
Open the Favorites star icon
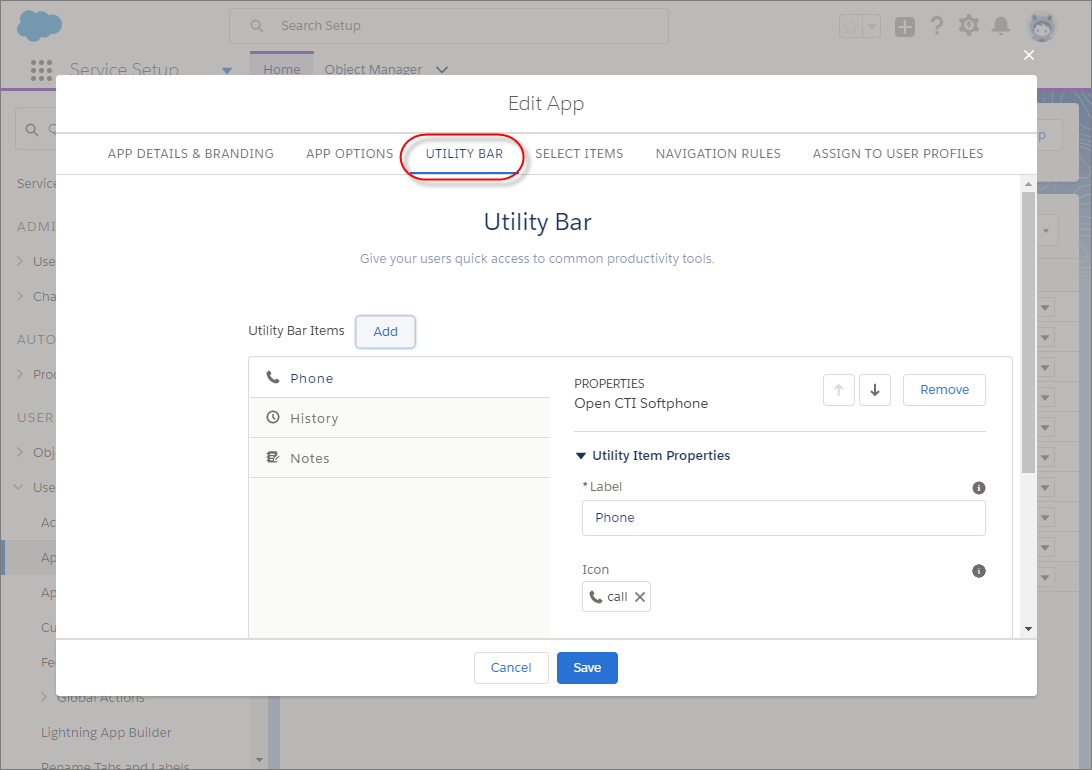click(850, 26)
